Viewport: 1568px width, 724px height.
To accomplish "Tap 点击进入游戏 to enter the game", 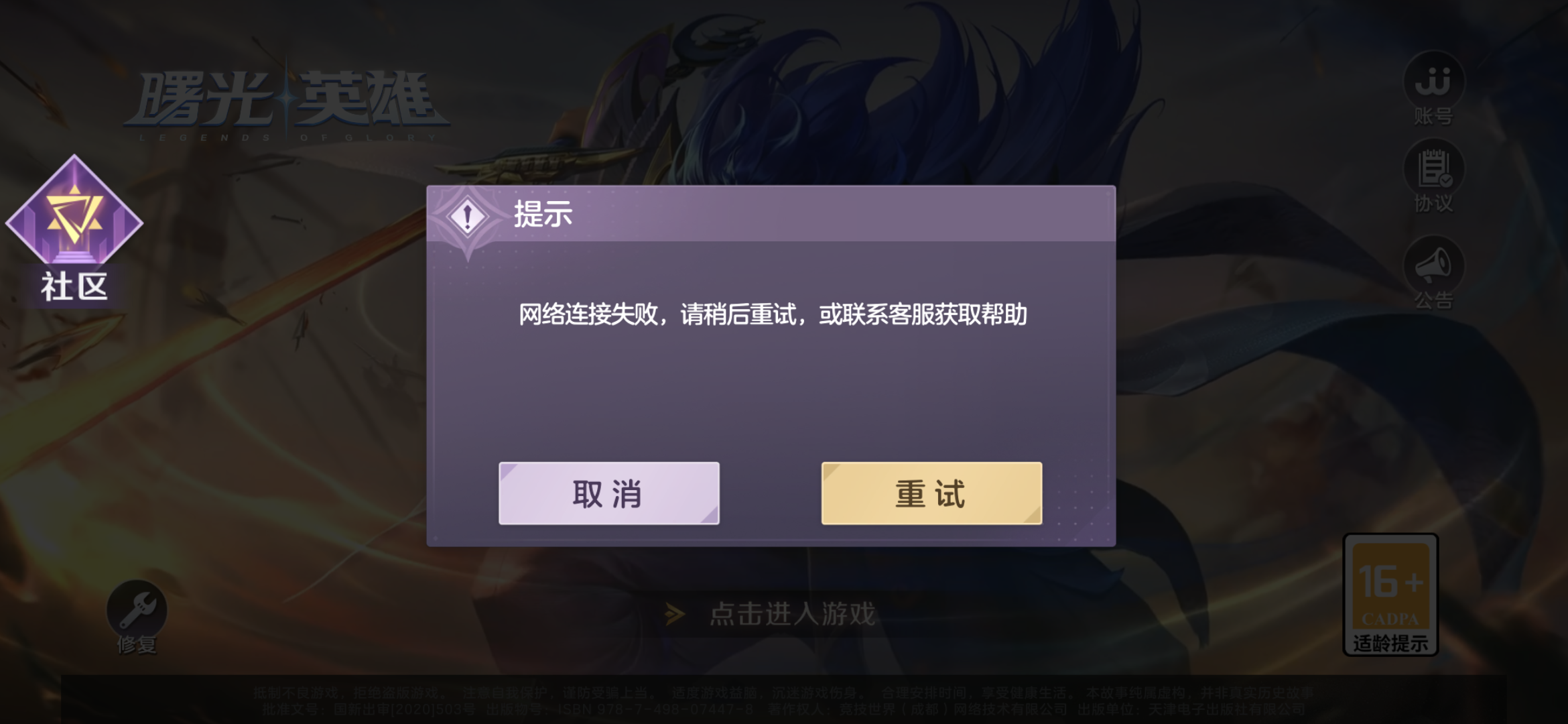I will tap(793, 614).
